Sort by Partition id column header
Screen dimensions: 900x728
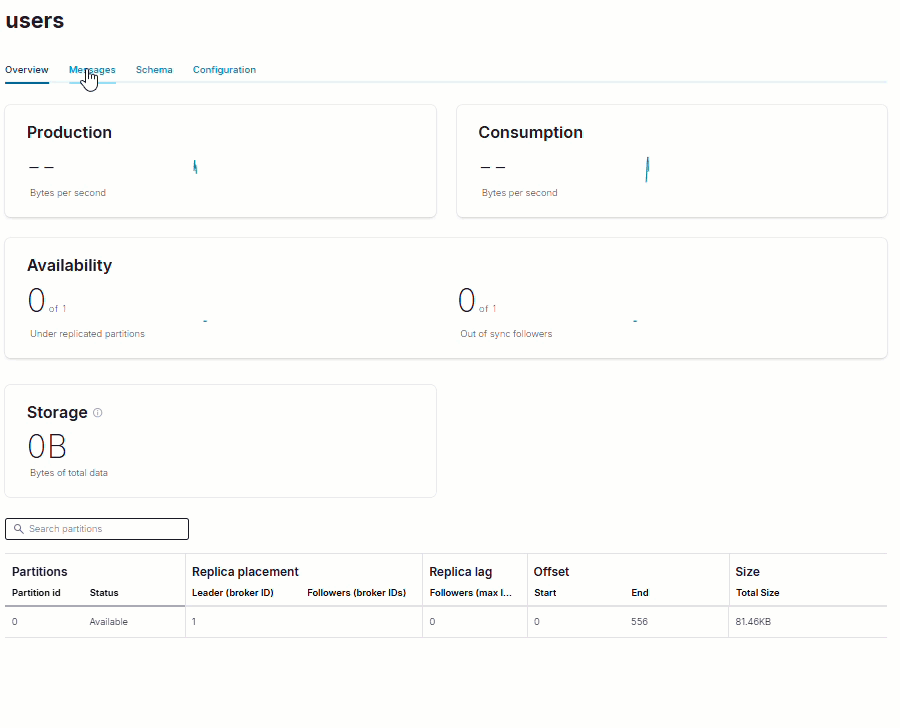[36, 593]
